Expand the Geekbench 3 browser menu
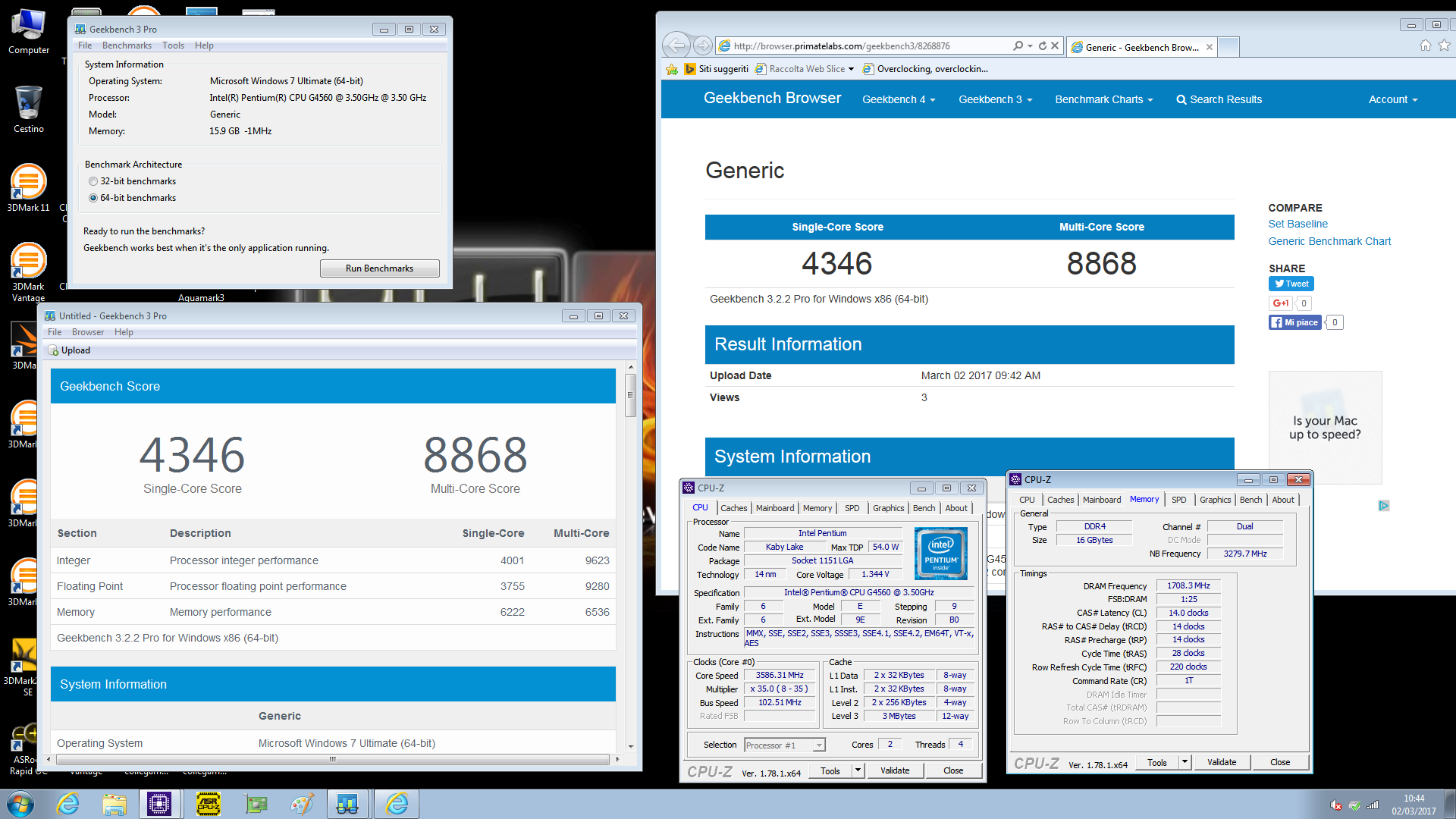This screenshot has height=819, width=1456. tap(995, 99)
